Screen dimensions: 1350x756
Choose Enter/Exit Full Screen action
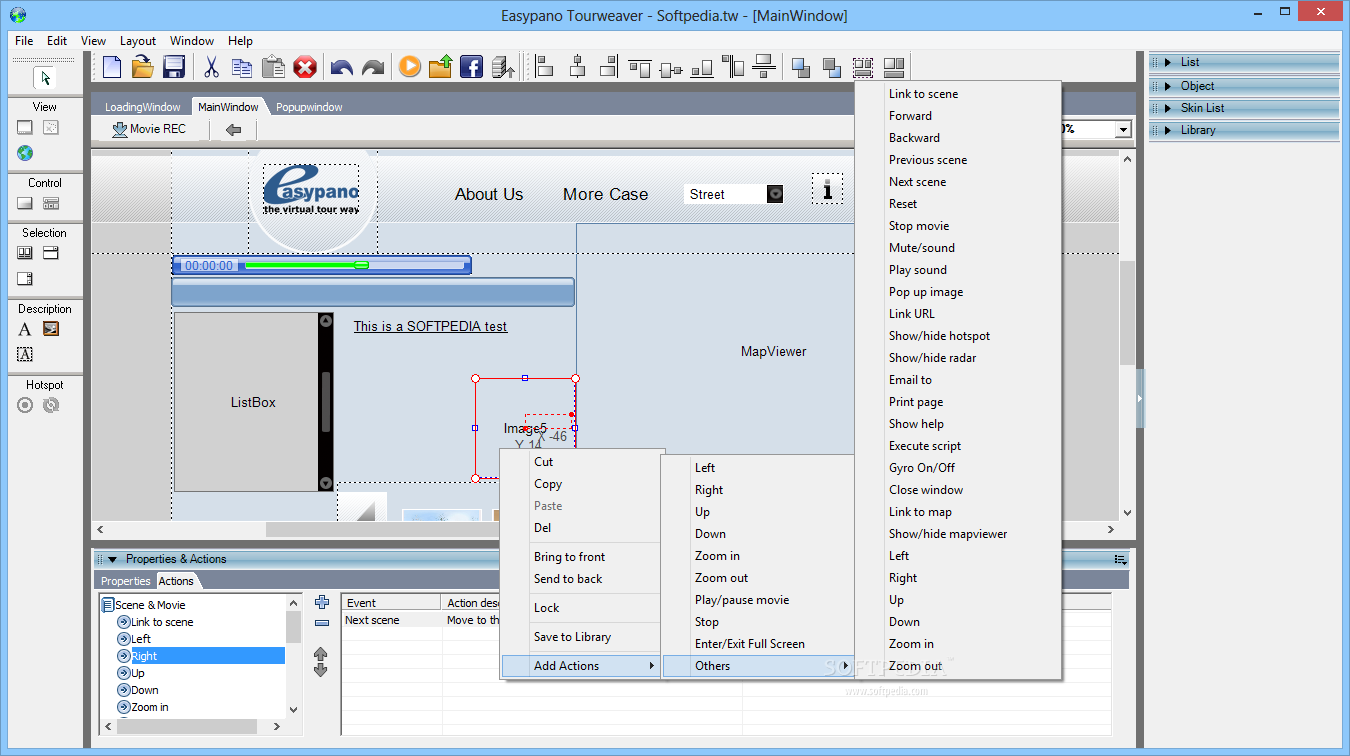750,644
